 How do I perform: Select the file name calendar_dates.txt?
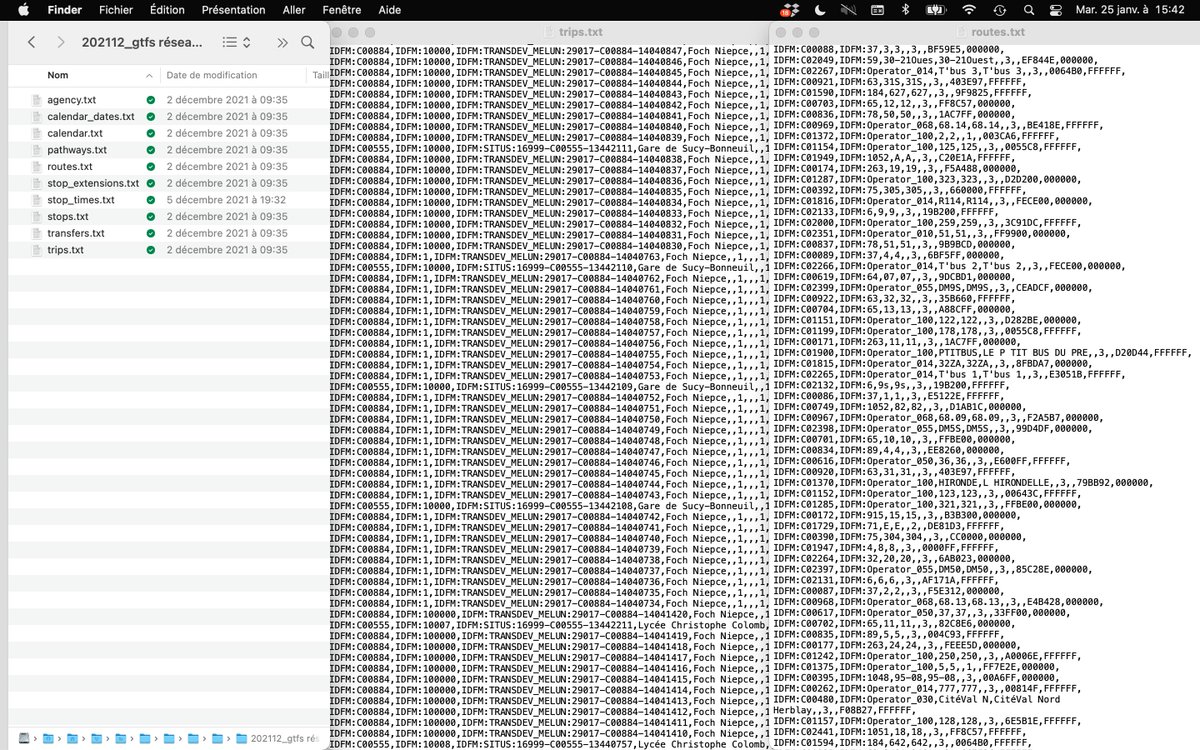coord(90,117)
